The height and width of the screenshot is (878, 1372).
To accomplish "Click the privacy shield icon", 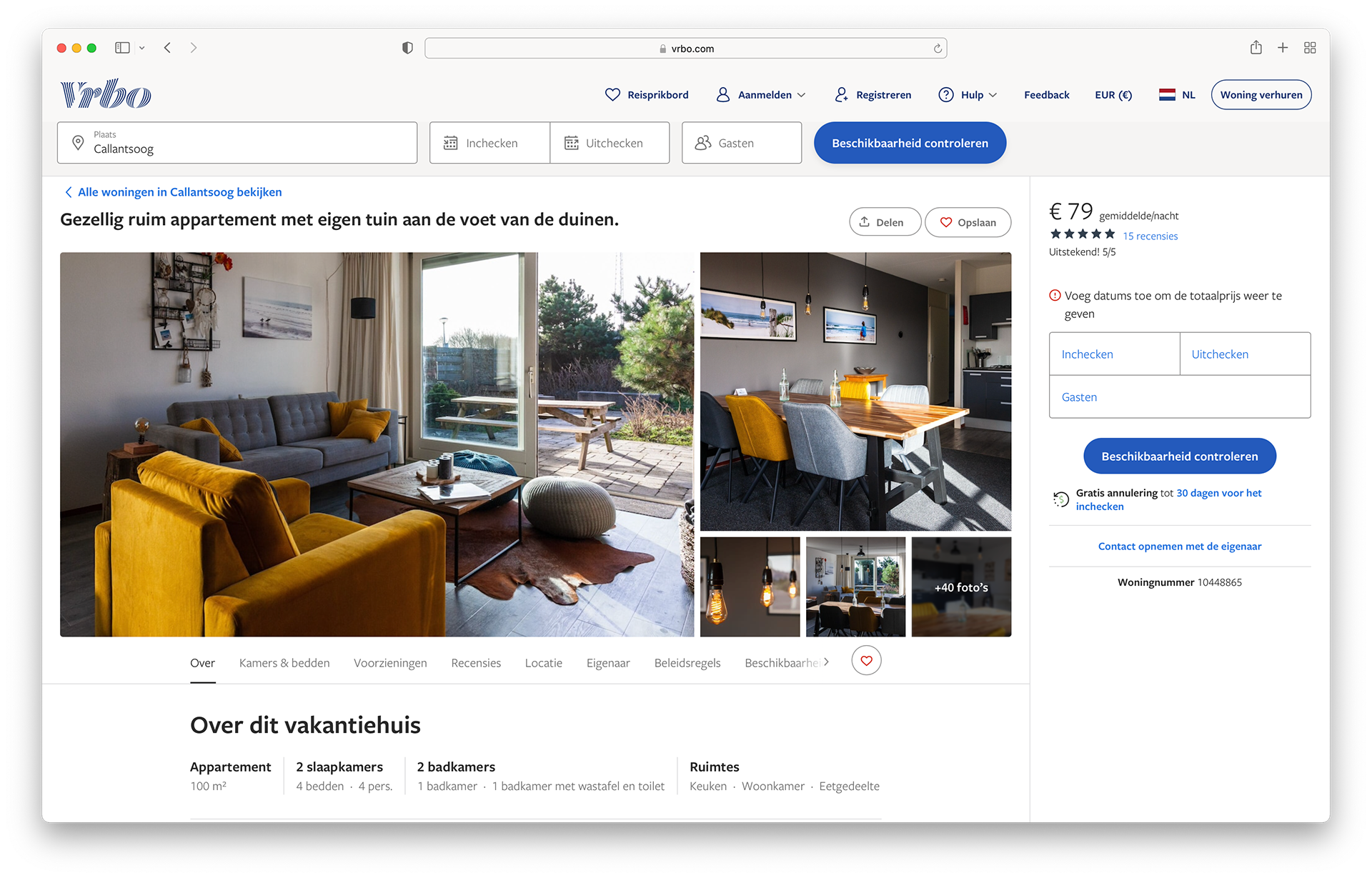I will coord(407,48).
